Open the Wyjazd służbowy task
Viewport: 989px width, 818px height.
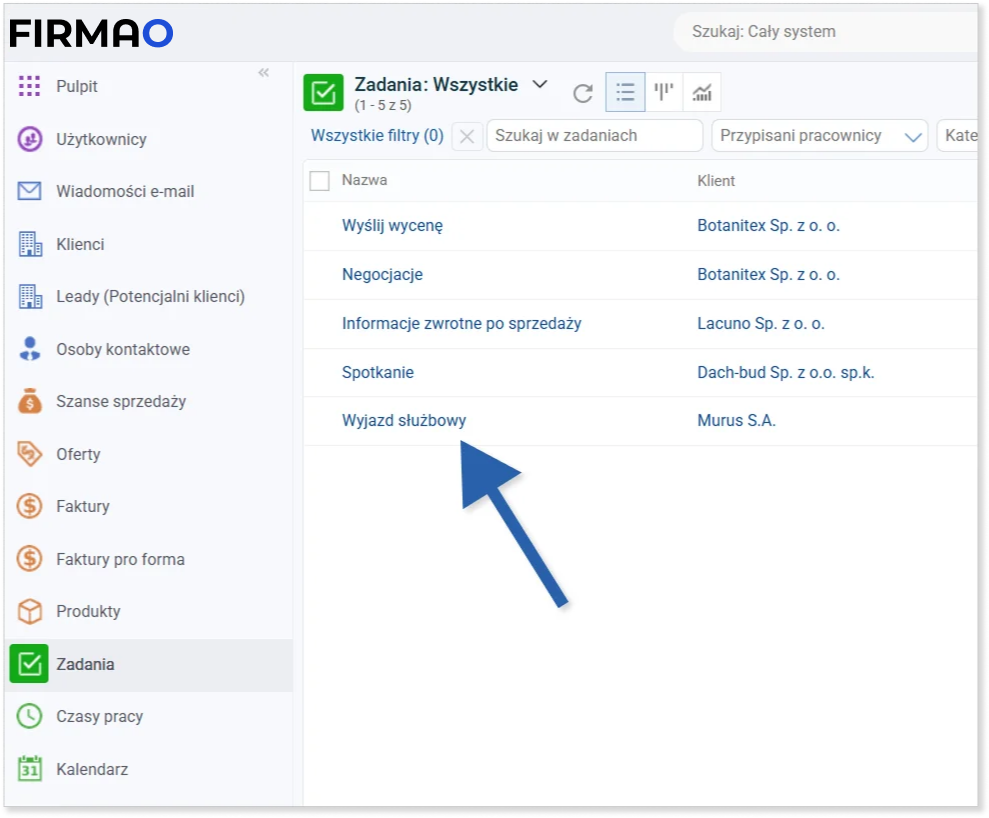[x=404, y=421]
